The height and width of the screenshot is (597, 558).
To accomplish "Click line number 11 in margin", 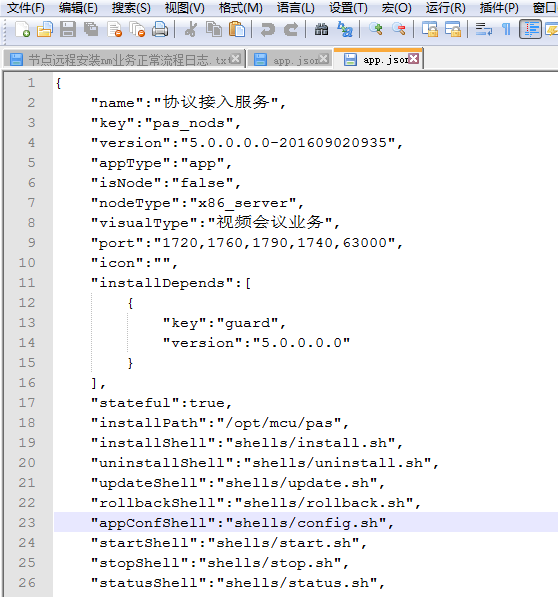I will pyautogui.click(x=27, y=283).
